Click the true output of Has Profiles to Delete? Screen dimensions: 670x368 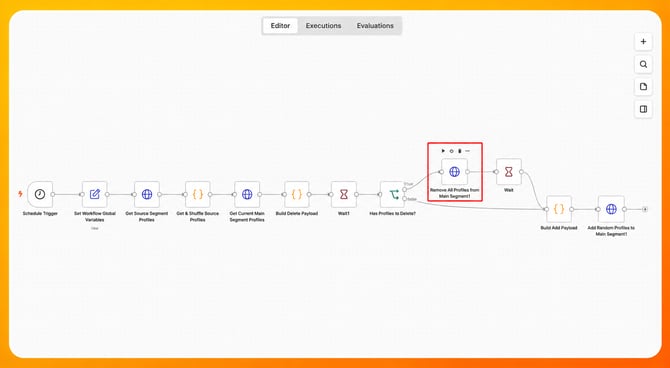pyautogui.click(x=405, y=189)
